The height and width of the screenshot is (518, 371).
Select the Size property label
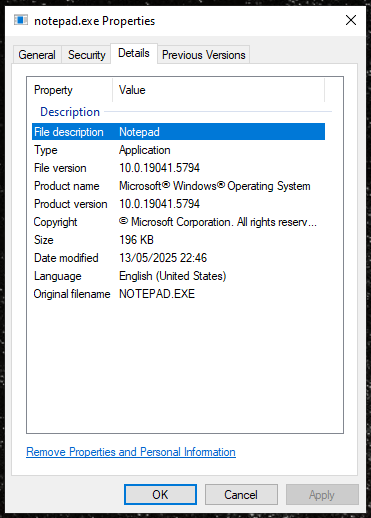[x=44, y=240]
